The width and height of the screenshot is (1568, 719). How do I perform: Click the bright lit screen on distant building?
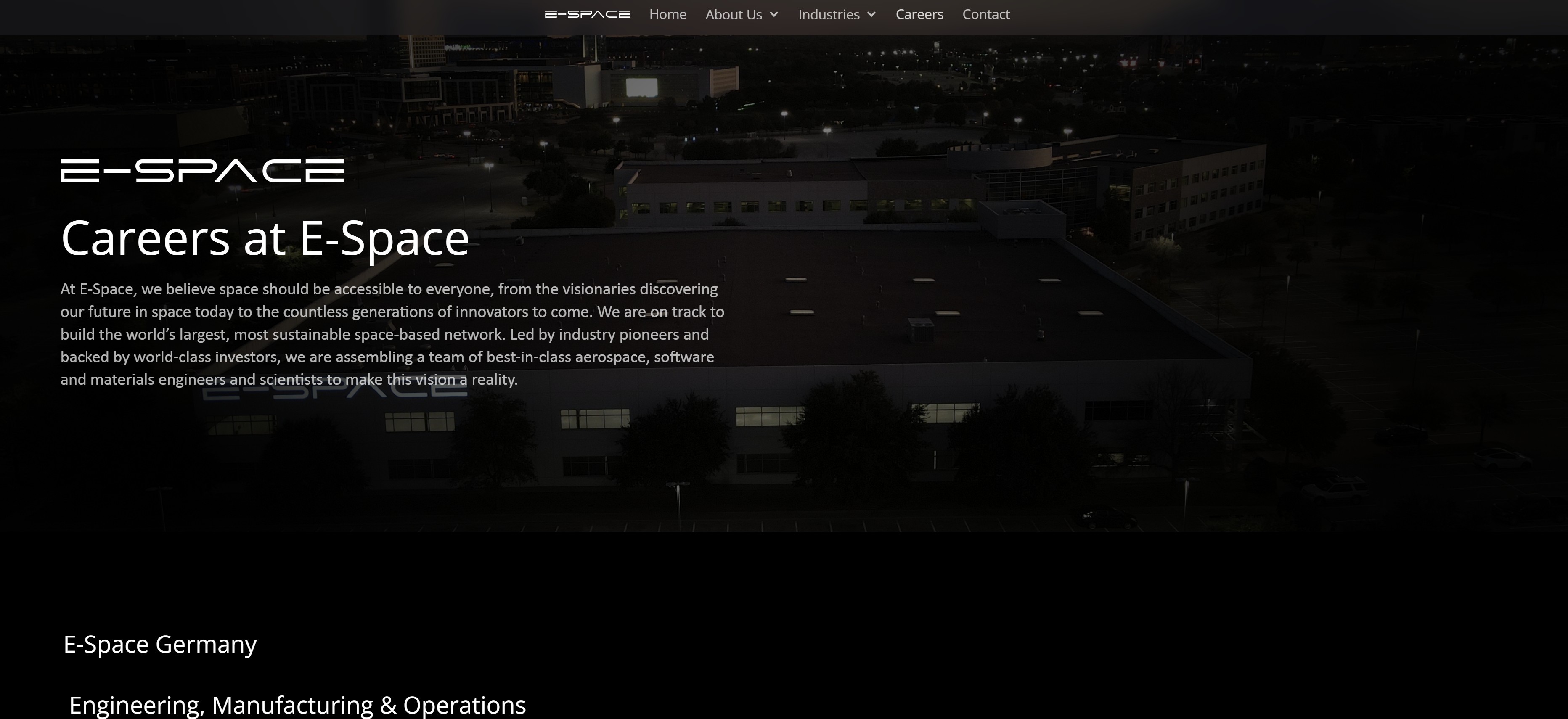641,87
